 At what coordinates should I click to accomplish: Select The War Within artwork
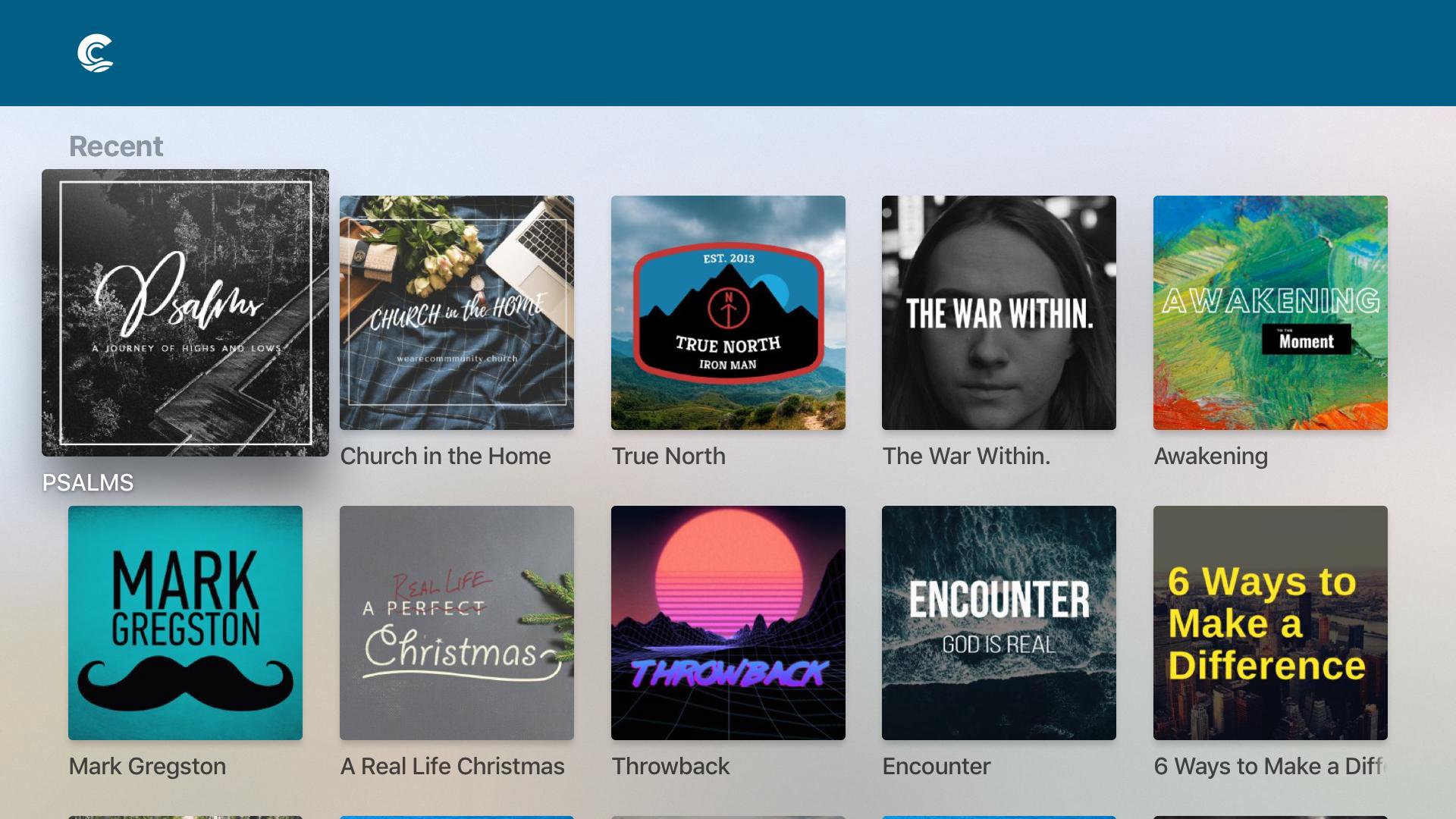[999, 312]
